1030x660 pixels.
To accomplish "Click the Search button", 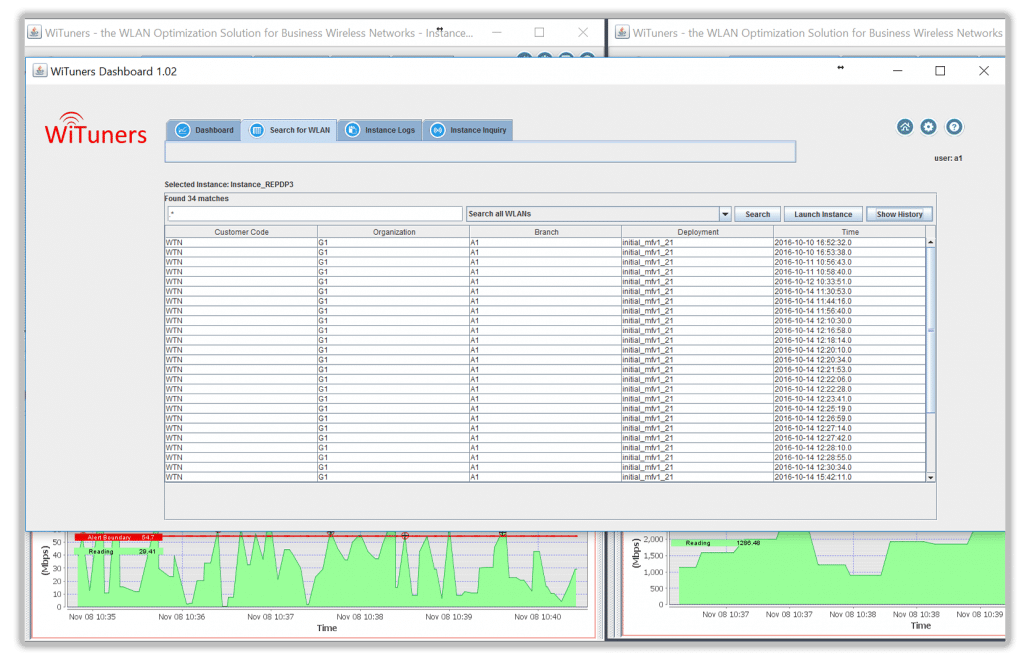I will click(757, 214).
